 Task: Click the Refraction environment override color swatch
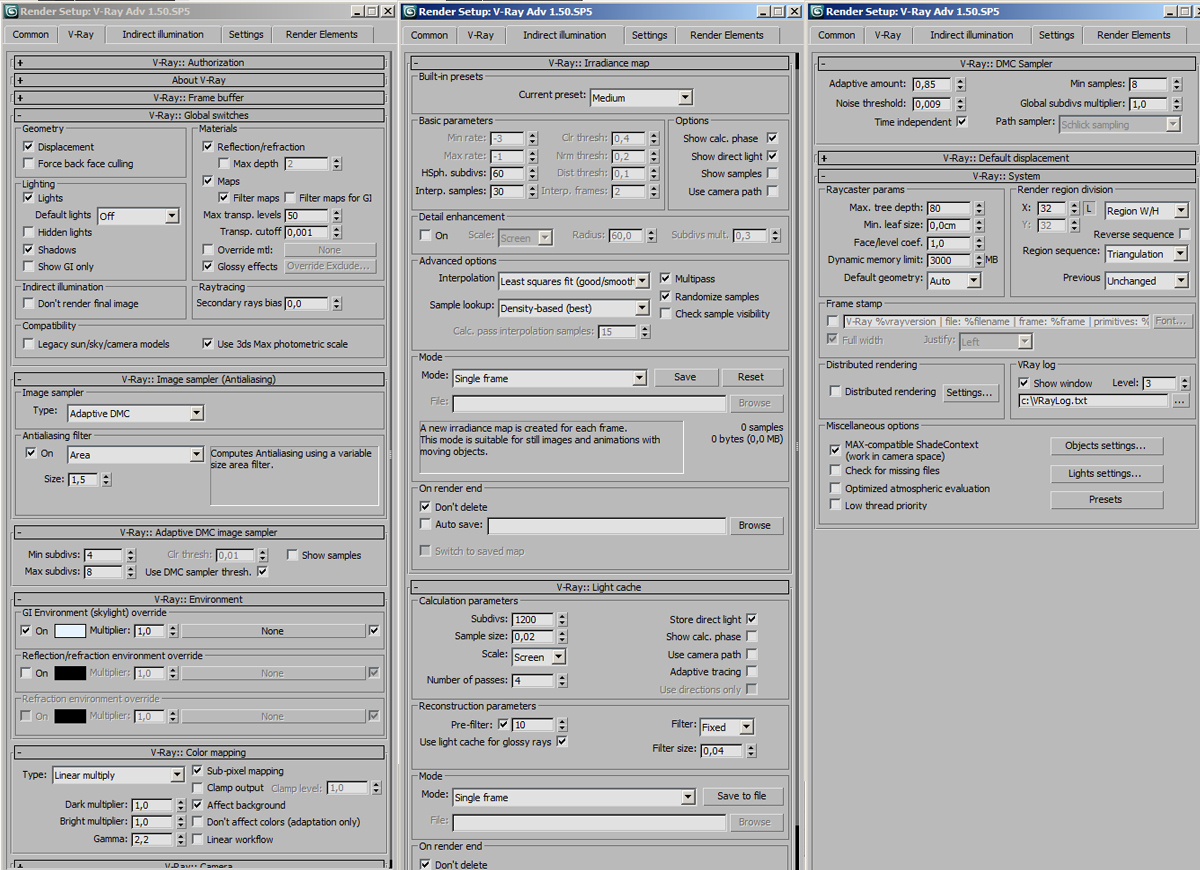pyautogui.click(x=70, y=717)
